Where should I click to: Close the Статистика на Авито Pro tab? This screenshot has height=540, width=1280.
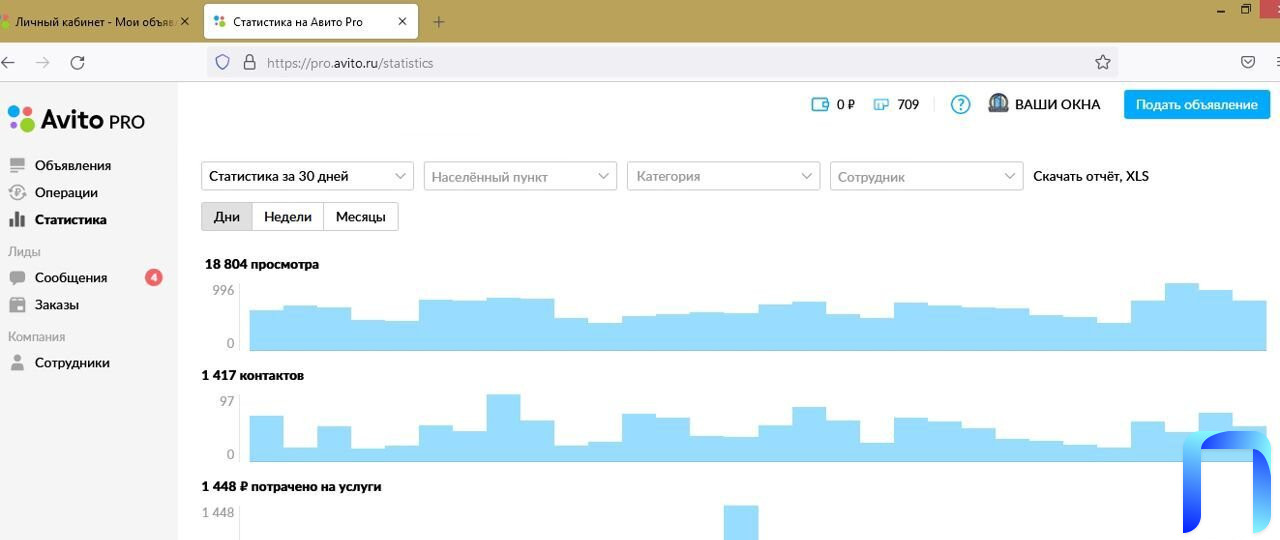pyautogui.click(x=402, y=21)
